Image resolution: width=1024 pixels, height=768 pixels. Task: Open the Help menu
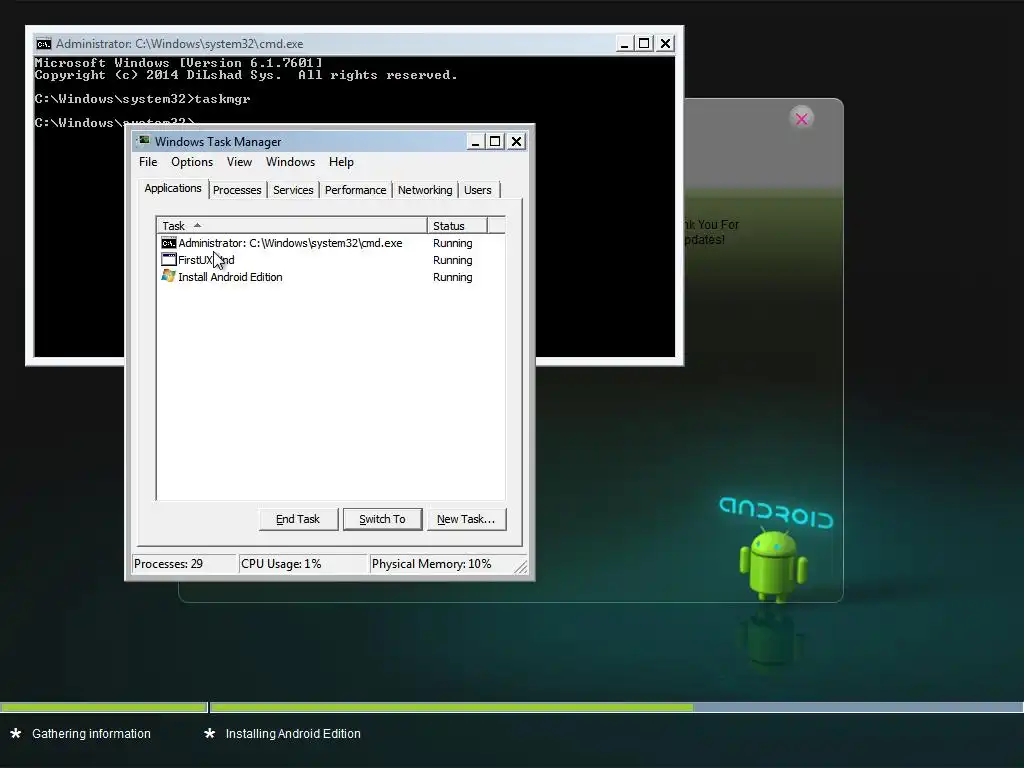pyautogui.click(x=341, y=162)
